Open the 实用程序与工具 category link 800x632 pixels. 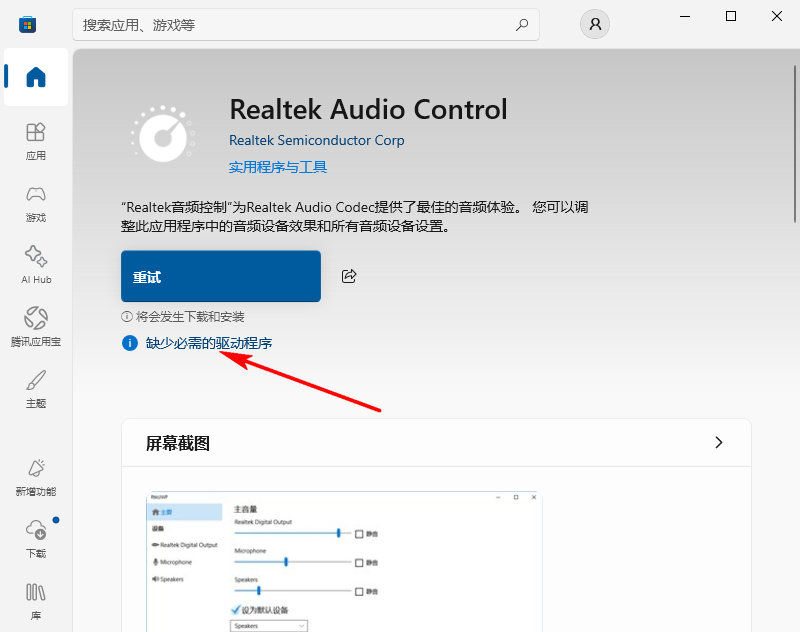278,167
